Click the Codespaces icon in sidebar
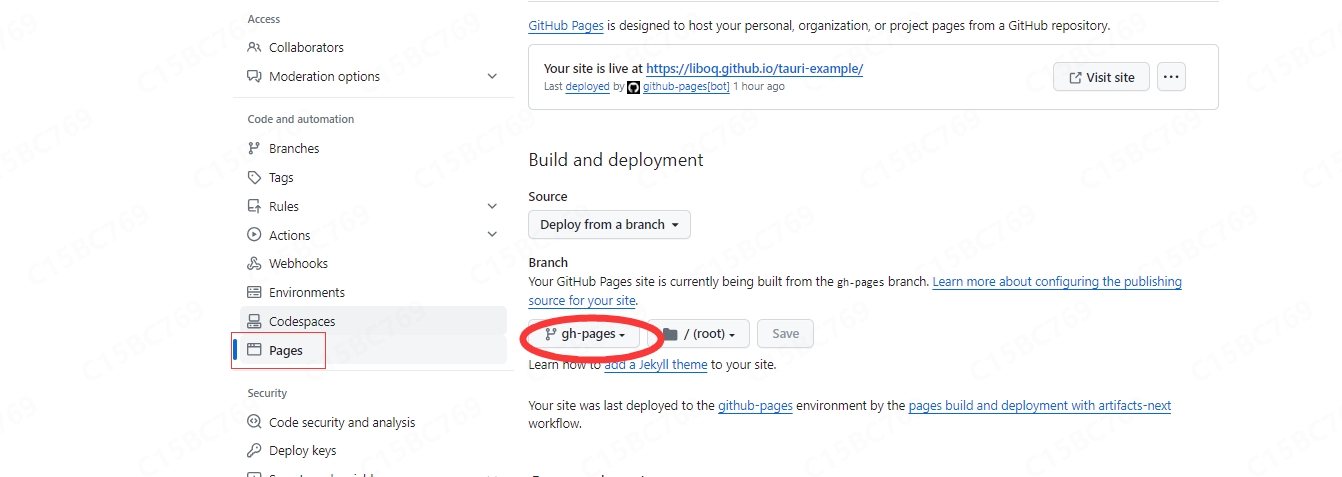1342x477 pixels. point(254,321)
